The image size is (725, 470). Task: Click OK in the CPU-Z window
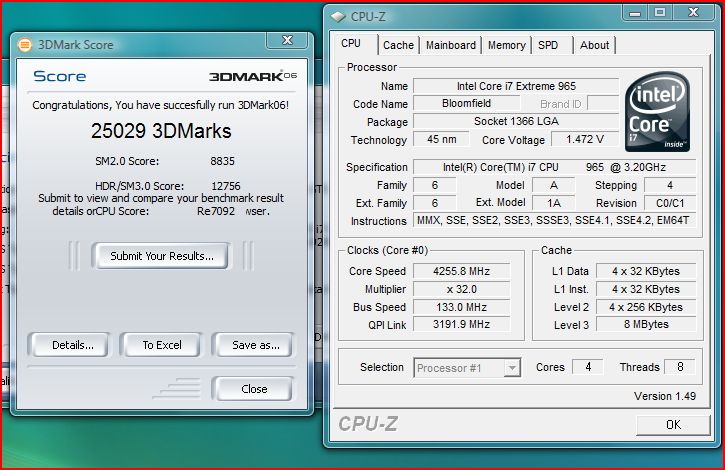(673, 425)
